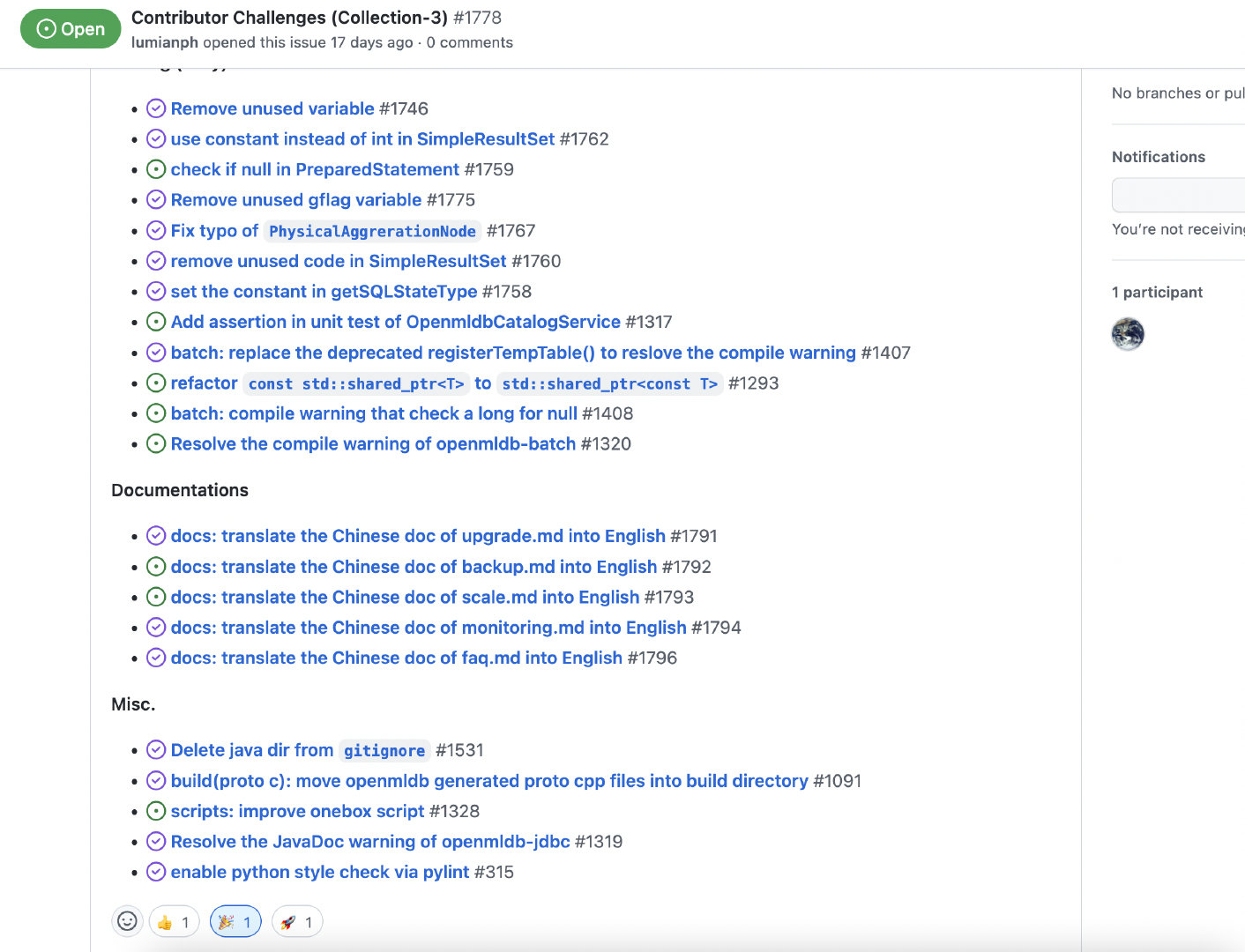Open issue 'Remove unused variable' #1746
Viewport: 1245px width, 952px height.
(x=272, y=108)
